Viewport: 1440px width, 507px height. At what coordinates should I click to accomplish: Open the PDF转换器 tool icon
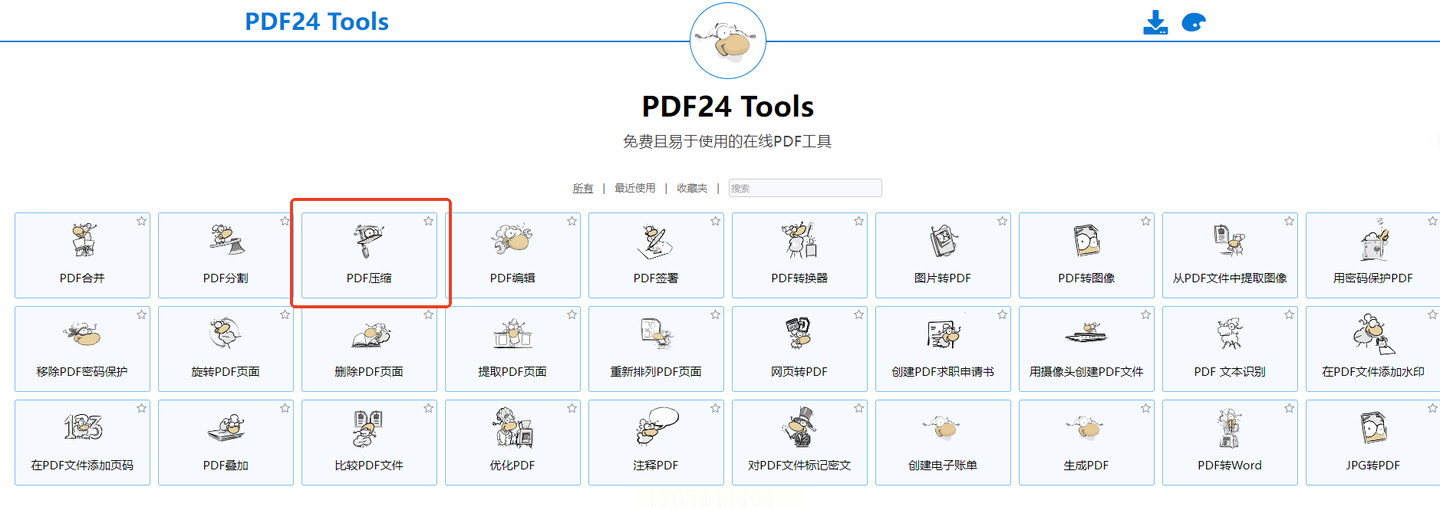pyautogui.click(x=800, y=241)
